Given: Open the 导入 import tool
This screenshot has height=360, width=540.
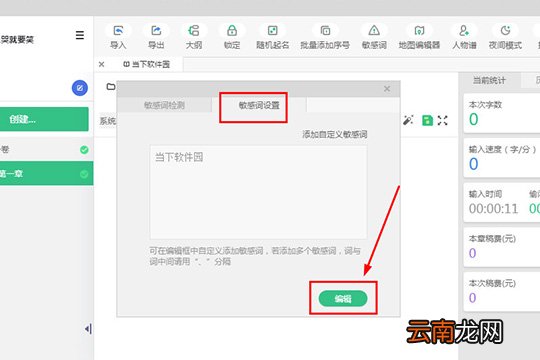Looking at the screenshot, I should 118,37.
